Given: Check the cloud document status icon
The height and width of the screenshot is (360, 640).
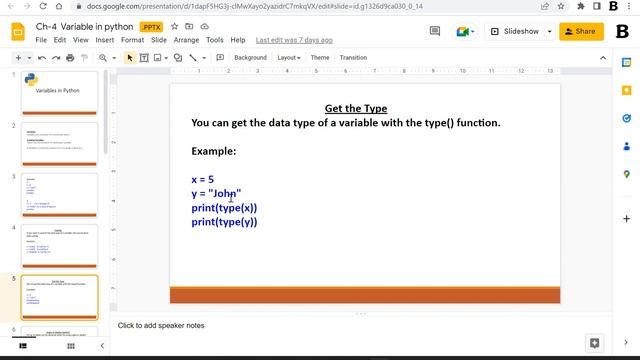Looking at the screenshot, I should click(204, 27).
